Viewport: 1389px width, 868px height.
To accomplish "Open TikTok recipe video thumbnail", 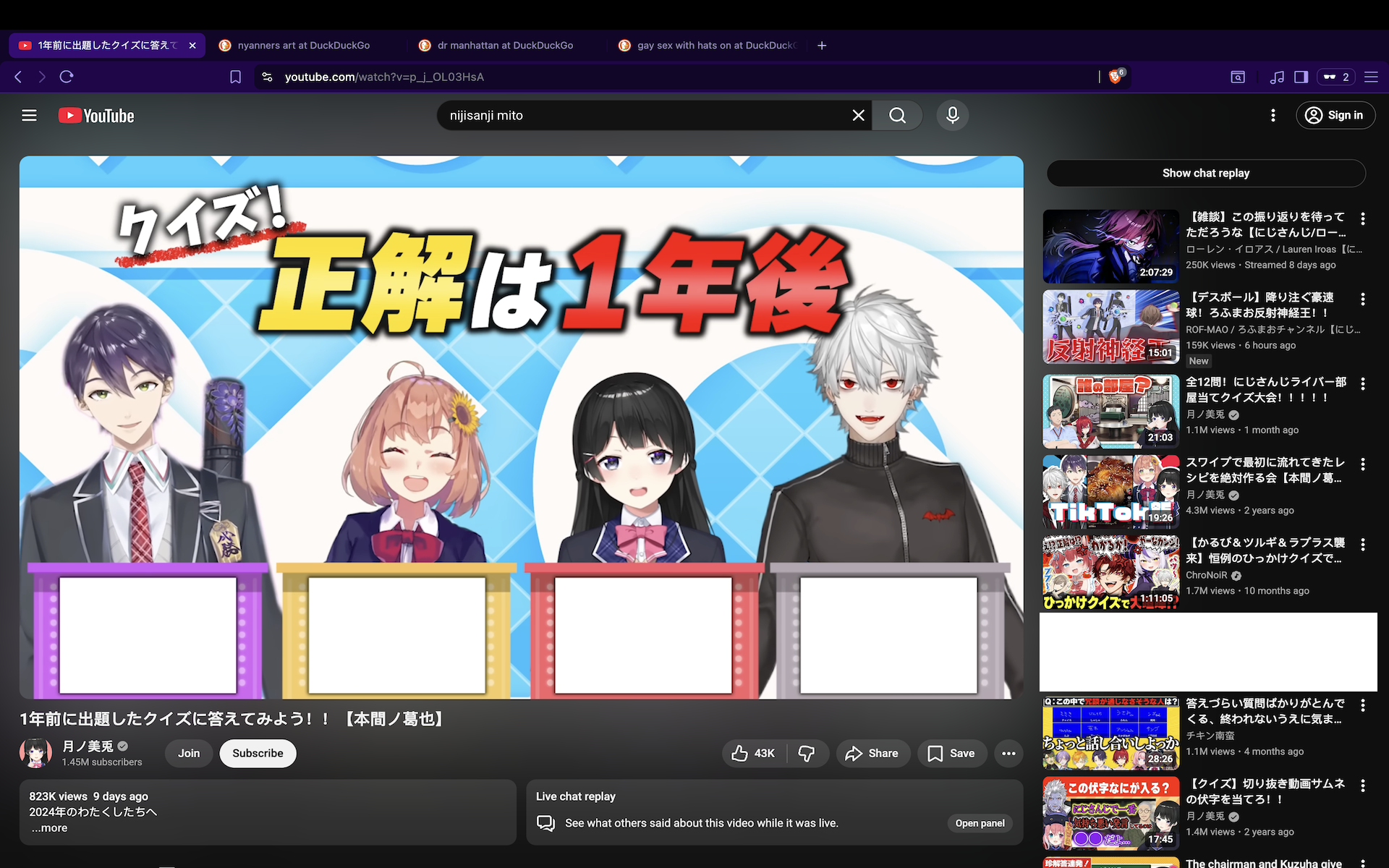I will click(1110, 492).
